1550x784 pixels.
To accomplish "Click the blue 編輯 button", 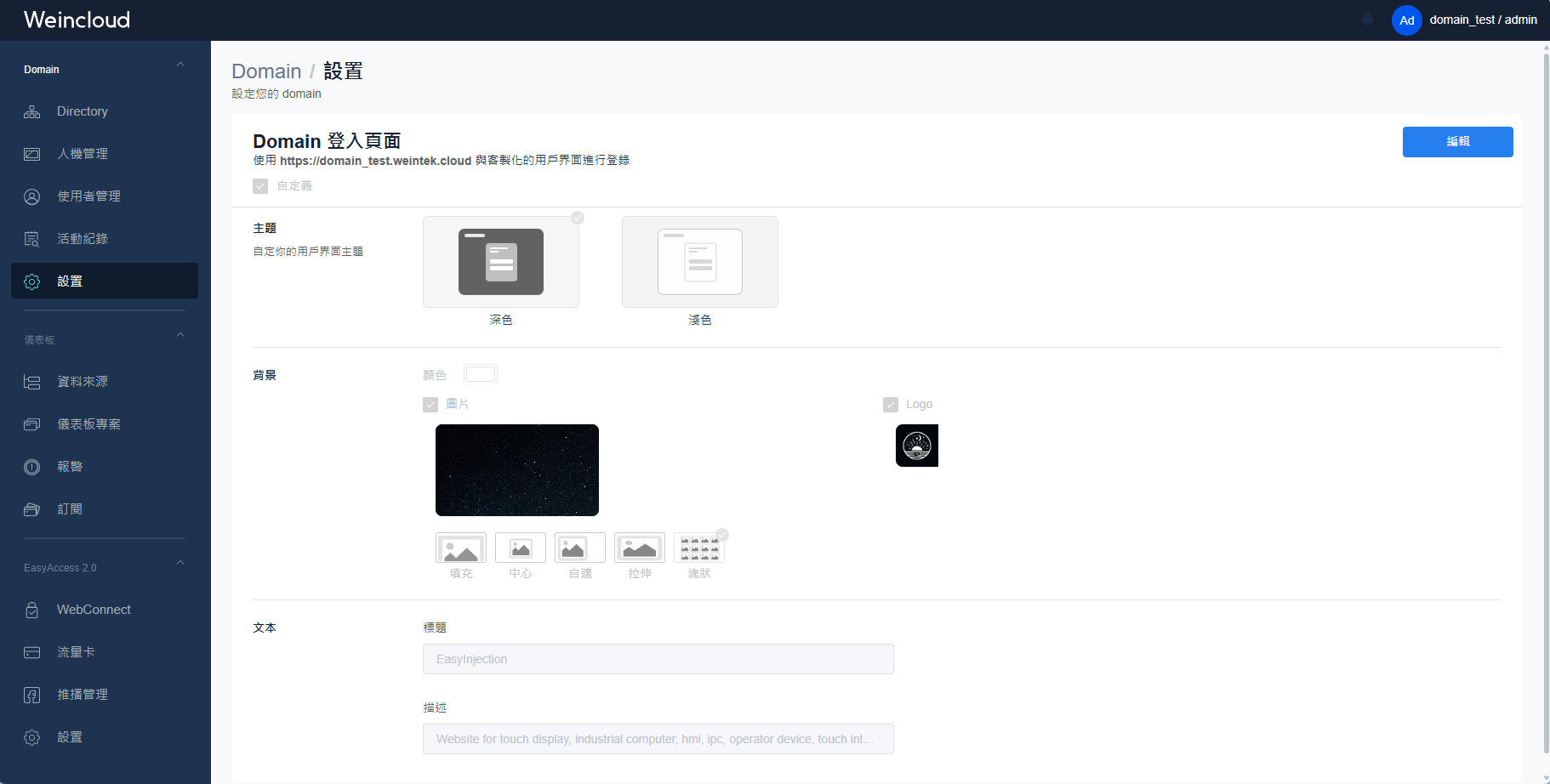I will tap(1457, 142).
